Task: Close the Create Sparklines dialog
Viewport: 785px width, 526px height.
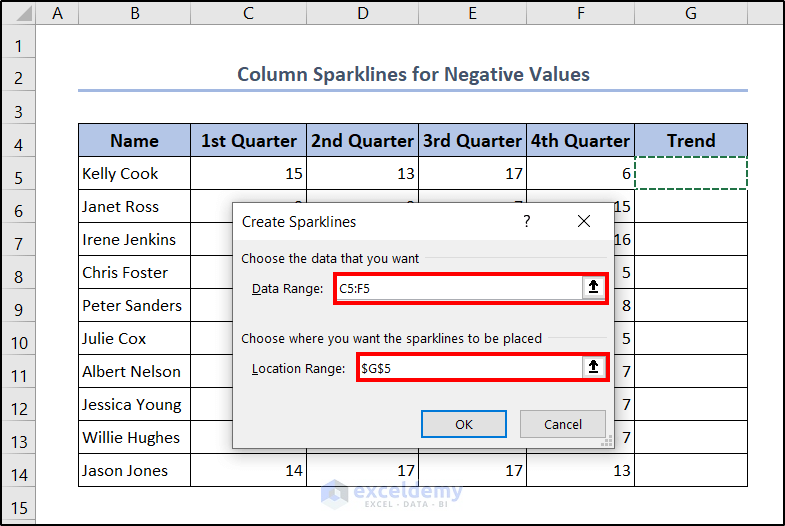Action: [584, 221]
